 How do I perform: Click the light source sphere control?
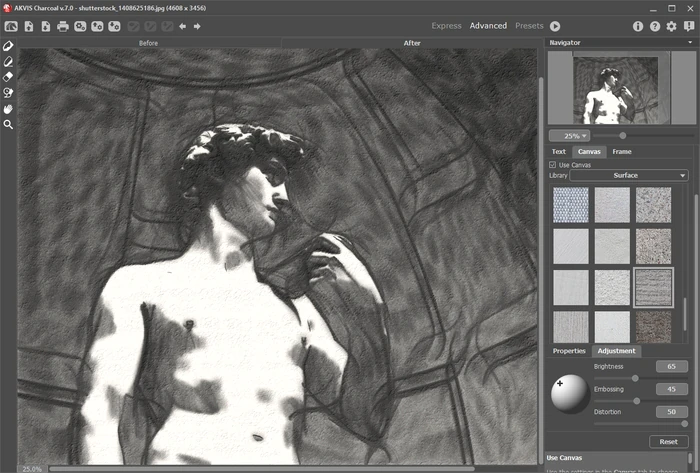(570, 394)
